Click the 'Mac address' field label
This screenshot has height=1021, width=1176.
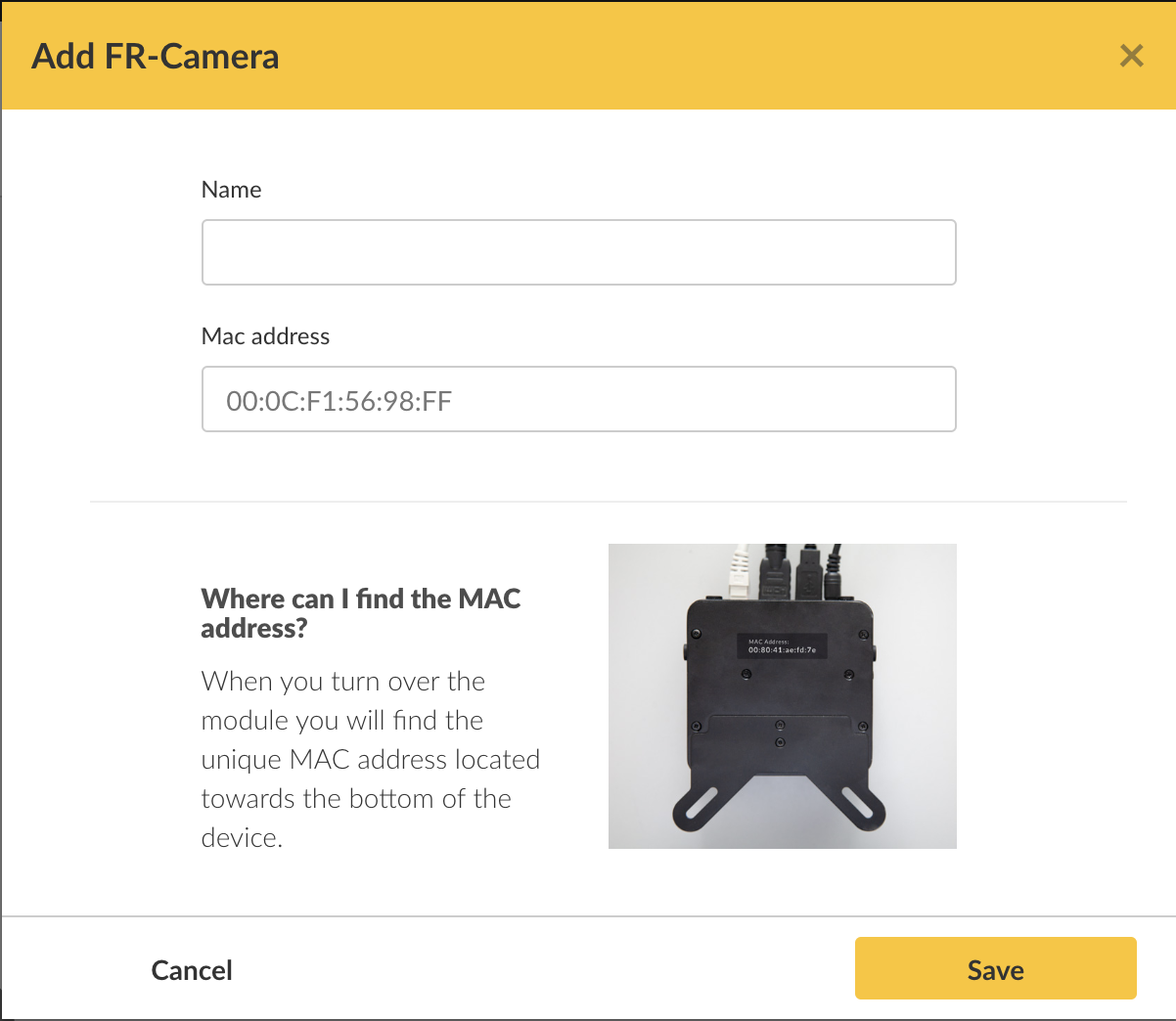[x=265, y=336]
